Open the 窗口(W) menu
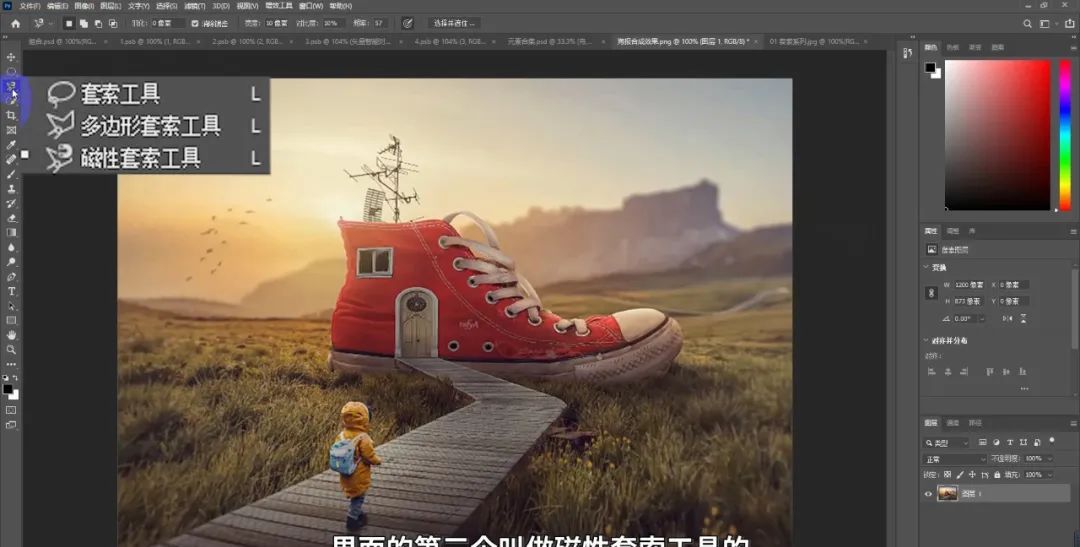This screenshot has height=547, width=1080. [x=311, y=6]
